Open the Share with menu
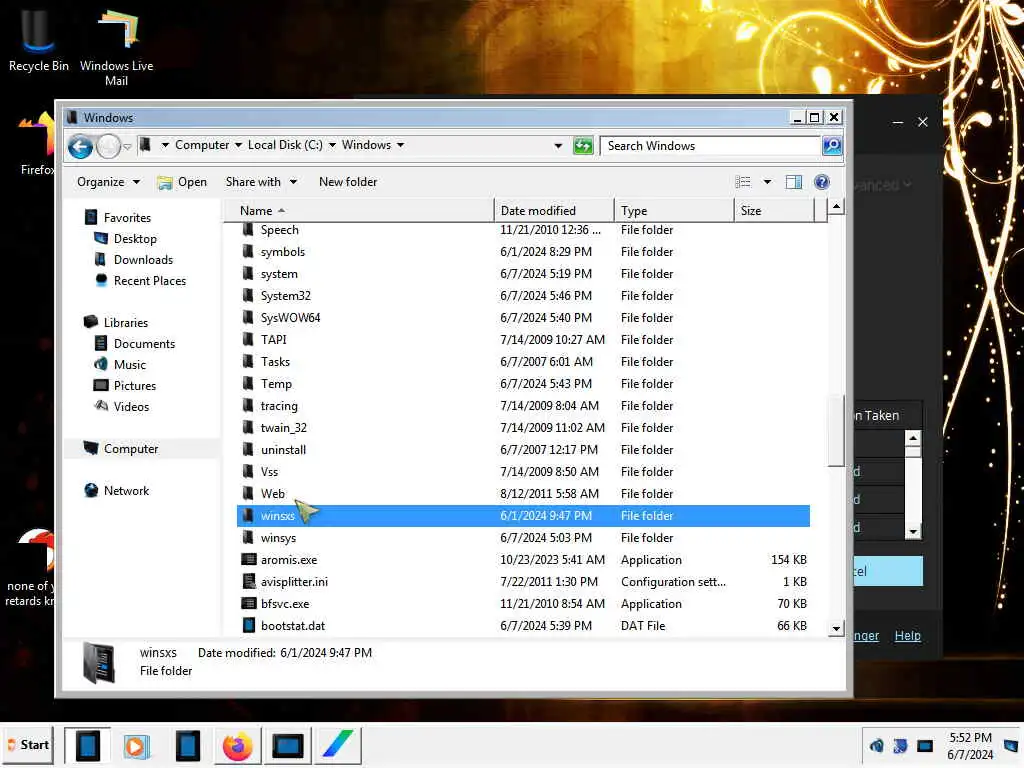Viewport: 1024px width, 768px height. coord(261,182)
